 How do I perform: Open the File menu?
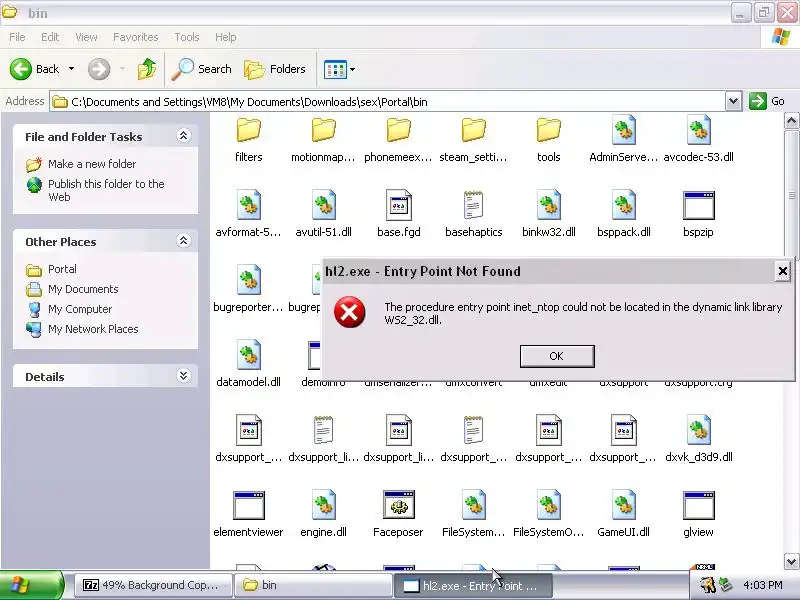click(17, 37)
